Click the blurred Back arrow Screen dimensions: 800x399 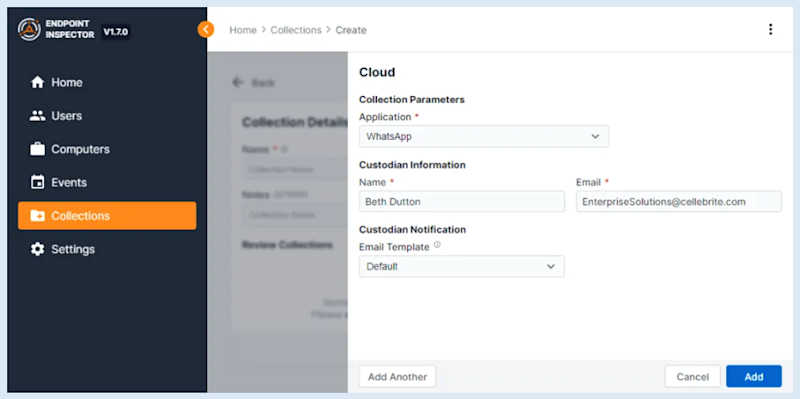tap(238, 82)
